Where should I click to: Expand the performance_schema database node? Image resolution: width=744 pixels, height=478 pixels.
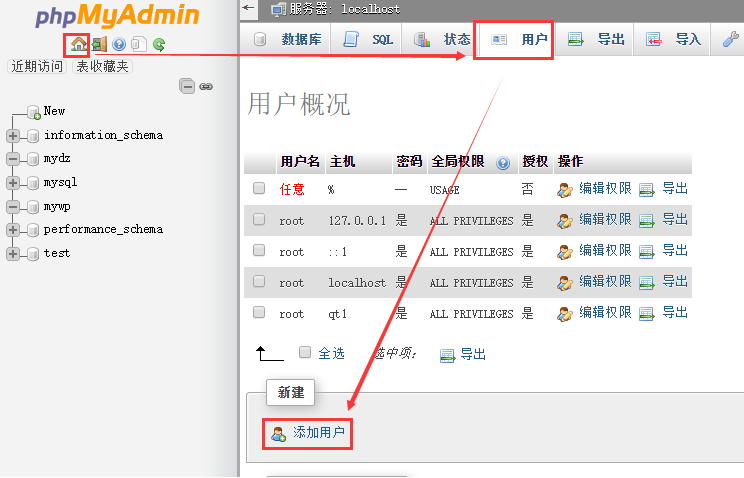pos(13,230)
